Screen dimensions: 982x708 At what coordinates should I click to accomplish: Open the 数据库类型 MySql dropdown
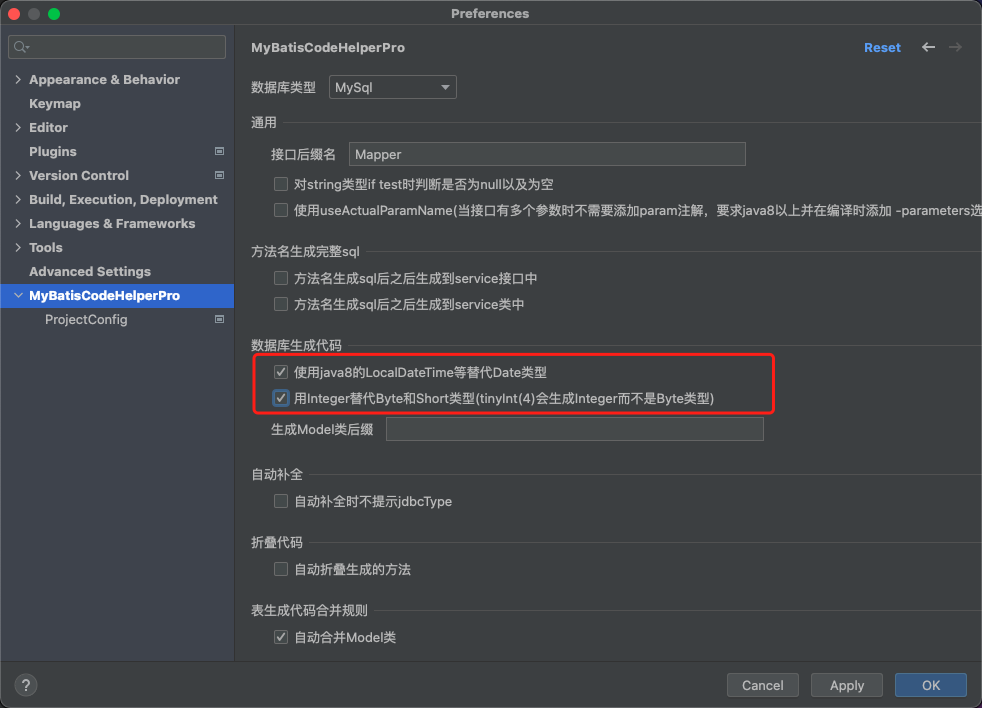coord(393,87)
